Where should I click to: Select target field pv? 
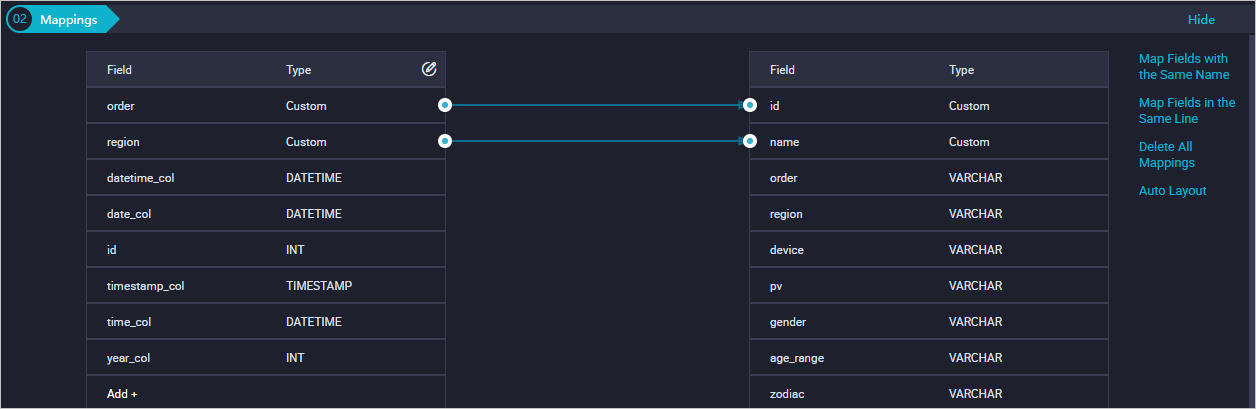pyautogui.click(x=929, y=286)
